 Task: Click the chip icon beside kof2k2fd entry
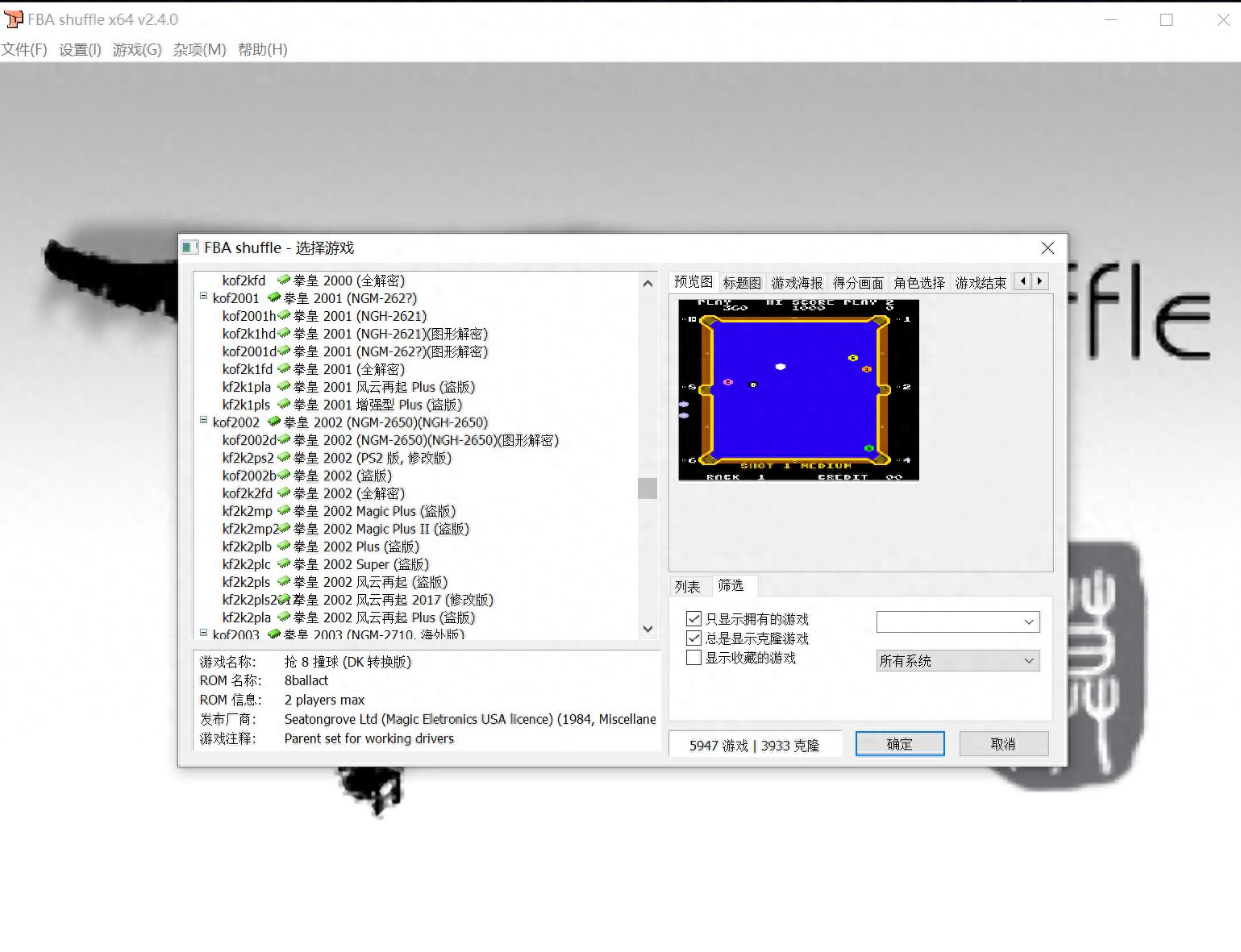coord(284,493)
